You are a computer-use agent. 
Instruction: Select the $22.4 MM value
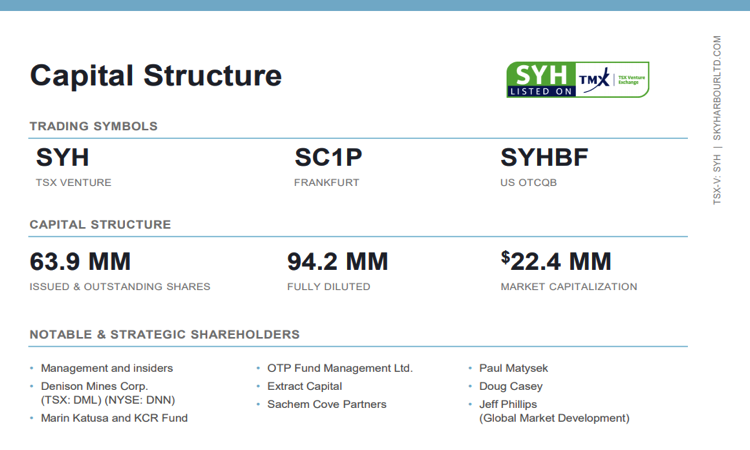(x=556, y=261)
